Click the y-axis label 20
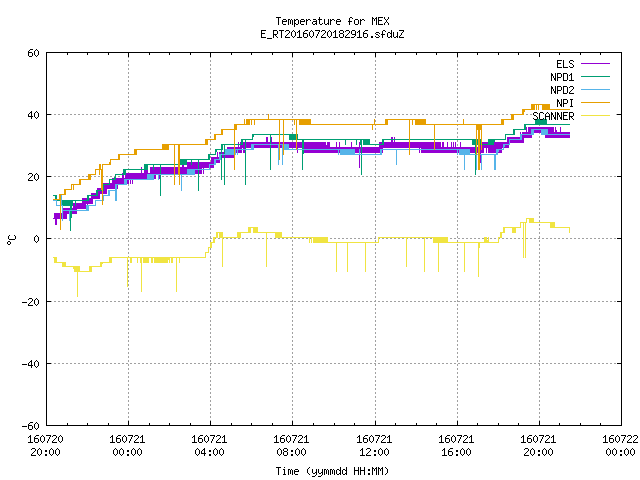 tap(33, 177)
